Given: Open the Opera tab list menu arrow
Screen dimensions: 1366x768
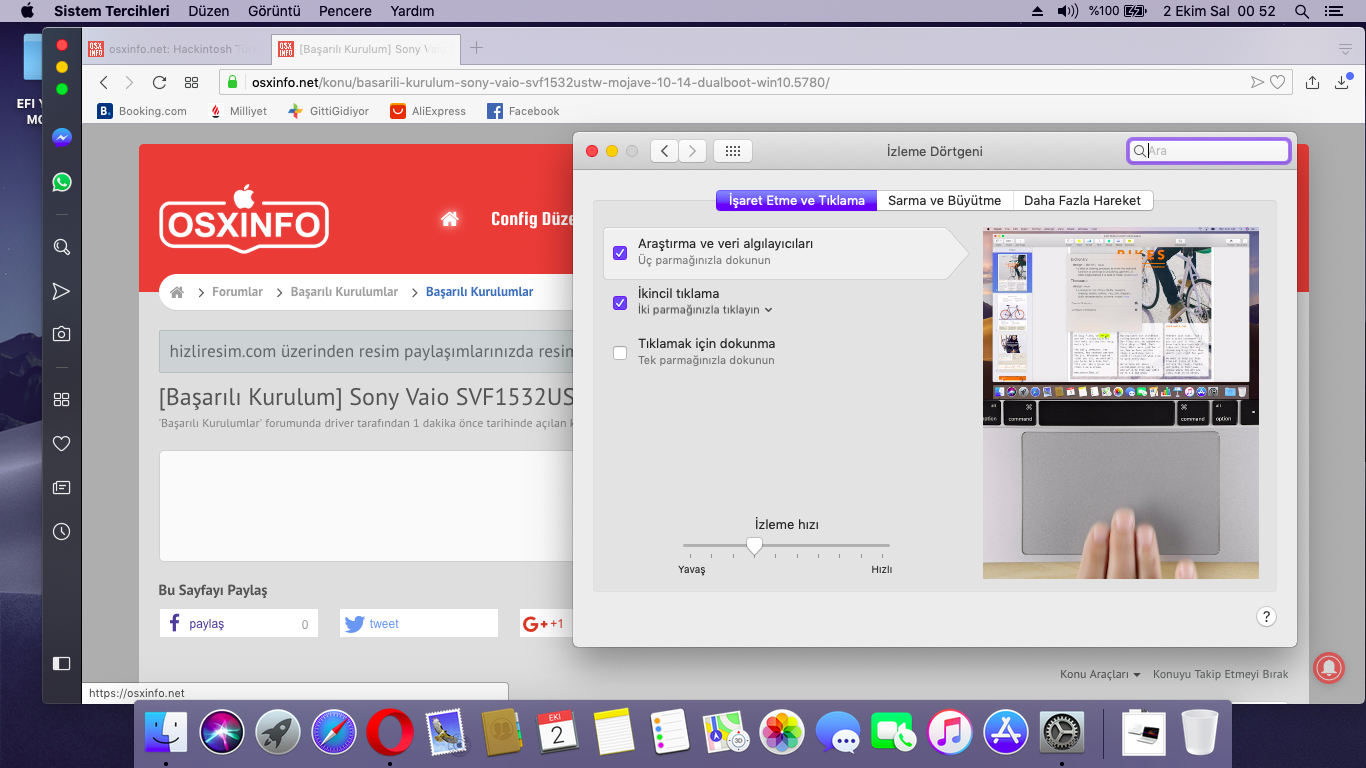Looking at the screenshot, I should coord(1345,49).
